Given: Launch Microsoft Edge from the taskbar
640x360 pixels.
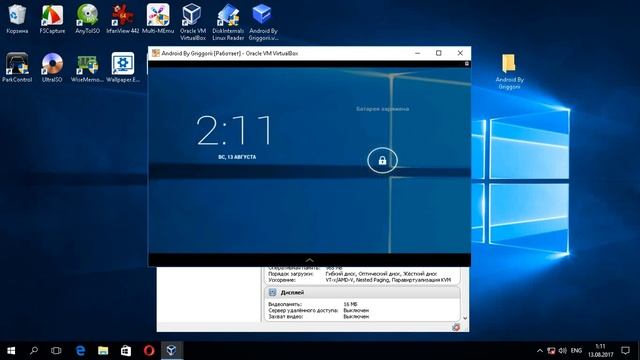Looking at the screenshot, I should (x=80, y=351).
